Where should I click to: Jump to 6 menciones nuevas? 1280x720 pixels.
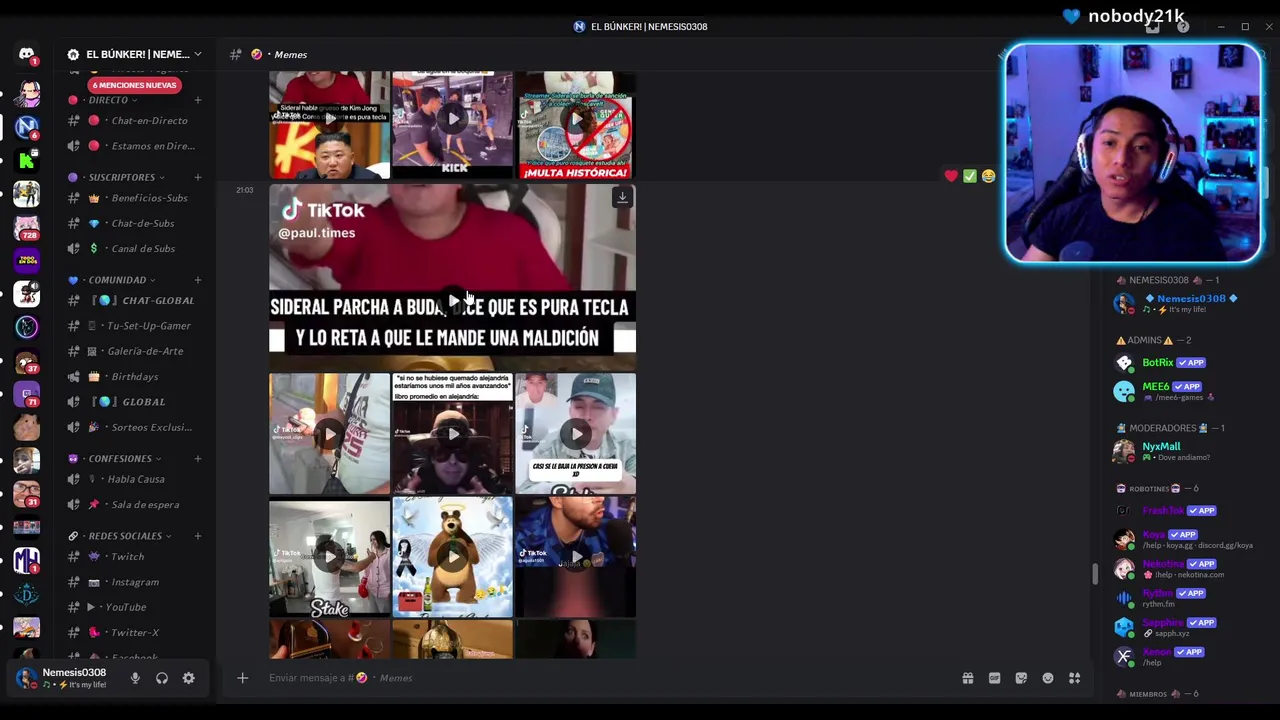tap(135, 85)
